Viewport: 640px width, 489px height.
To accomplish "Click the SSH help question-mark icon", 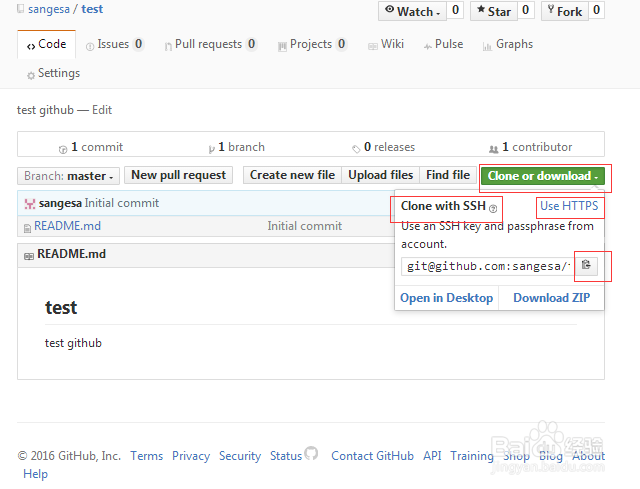I will 493,209.
